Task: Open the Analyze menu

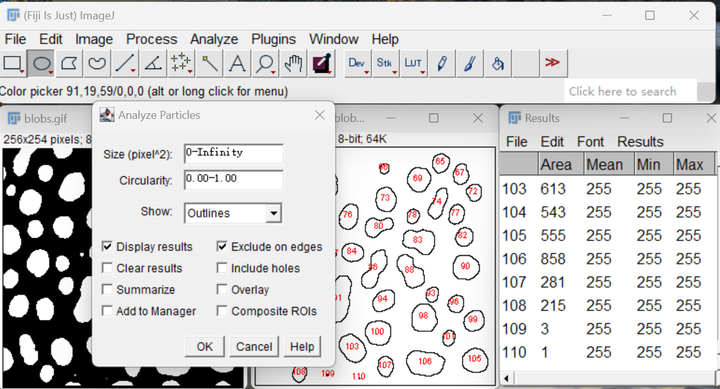Action: pos(214,39)
